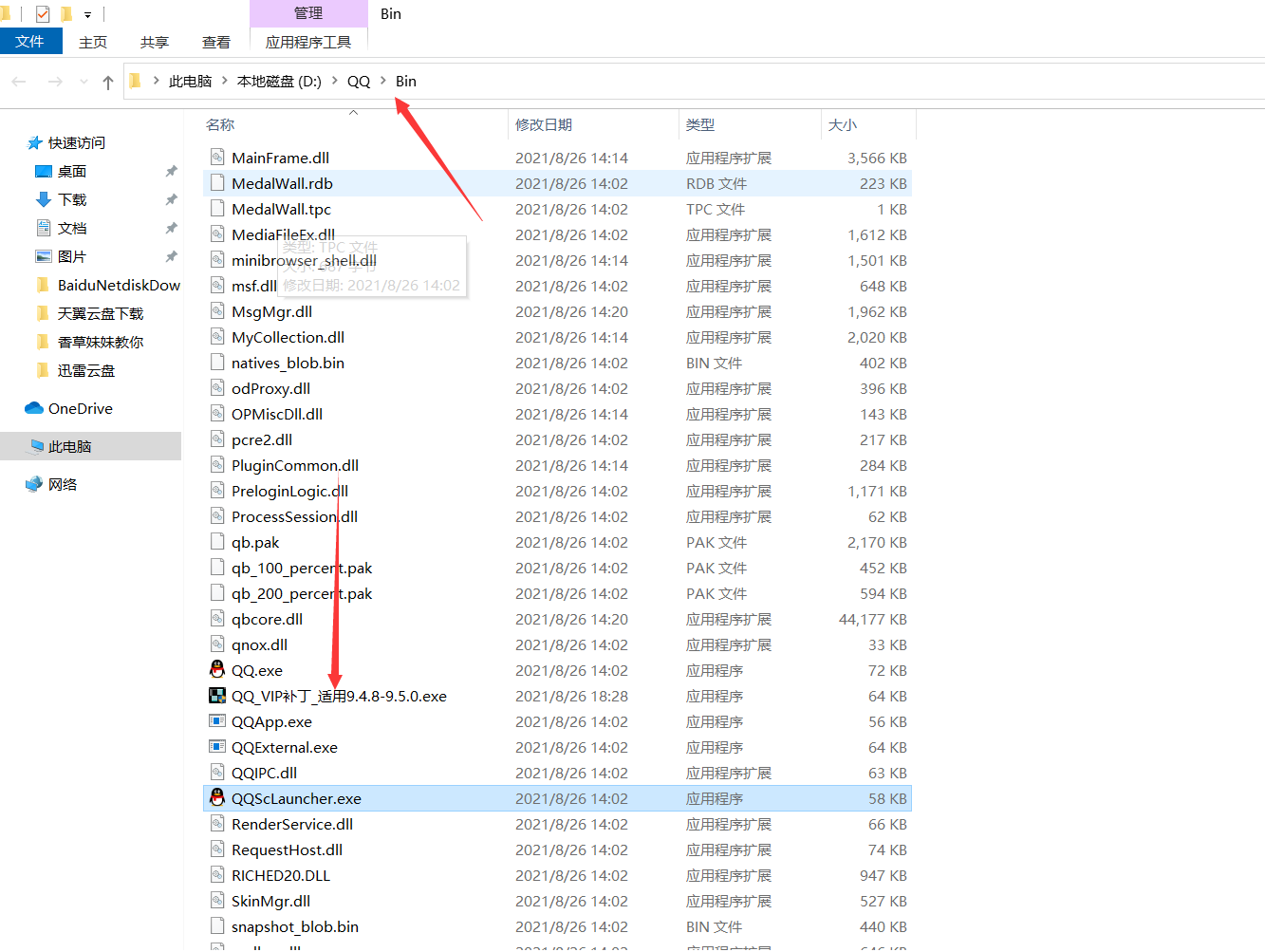Viewport: 1265px width, 952px height.
Task: Open the recent locations dropdown arrow
Action: click(84, 82)
